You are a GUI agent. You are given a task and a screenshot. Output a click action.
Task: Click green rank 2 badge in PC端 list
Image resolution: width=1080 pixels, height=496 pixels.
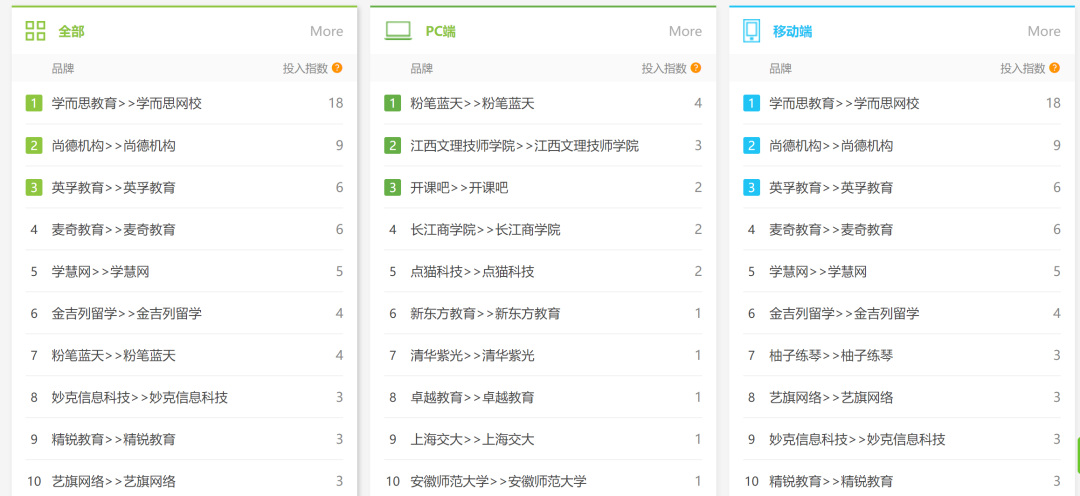[x=393, y=145]
